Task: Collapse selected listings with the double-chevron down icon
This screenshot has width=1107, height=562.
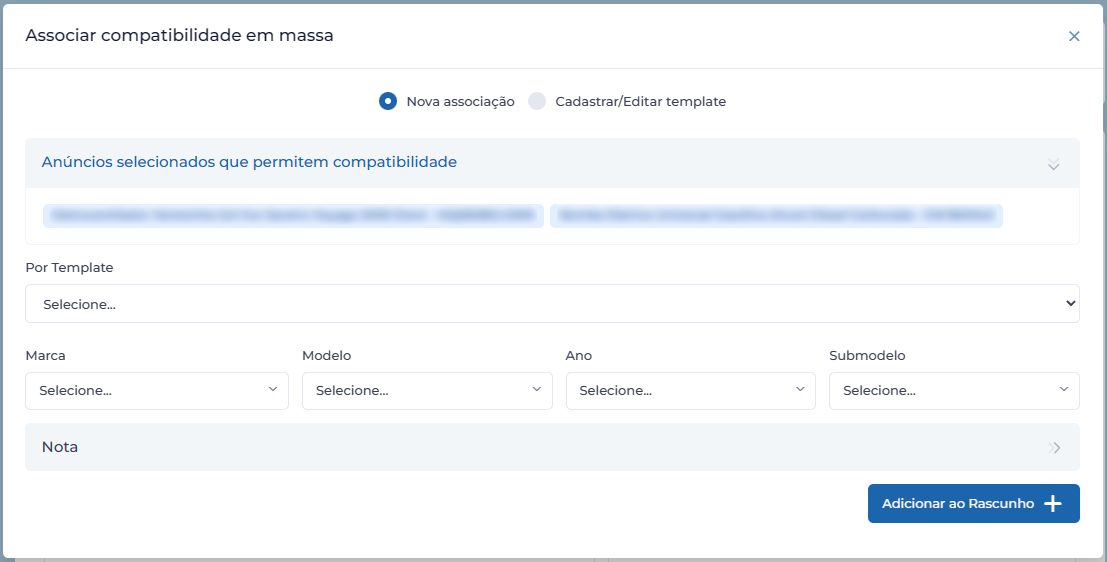Action: pyautogui.click(x=1053, y=164)
